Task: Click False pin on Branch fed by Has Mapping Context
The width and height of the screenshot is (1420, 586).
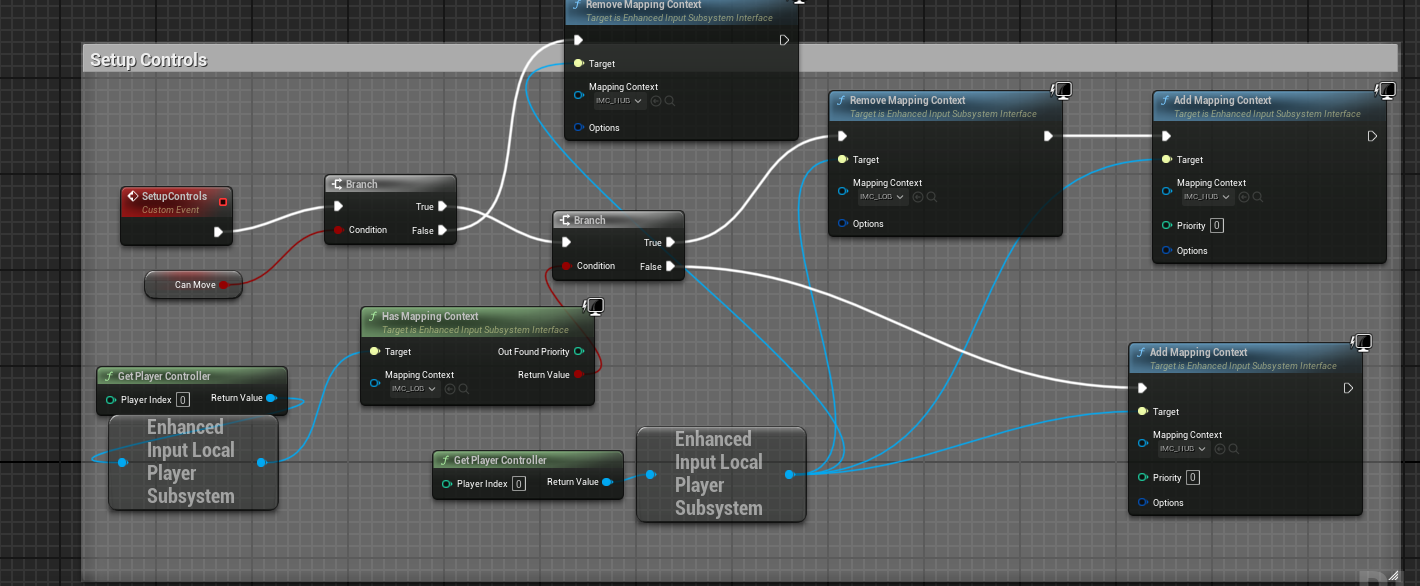Action: (x=670, y=266)
